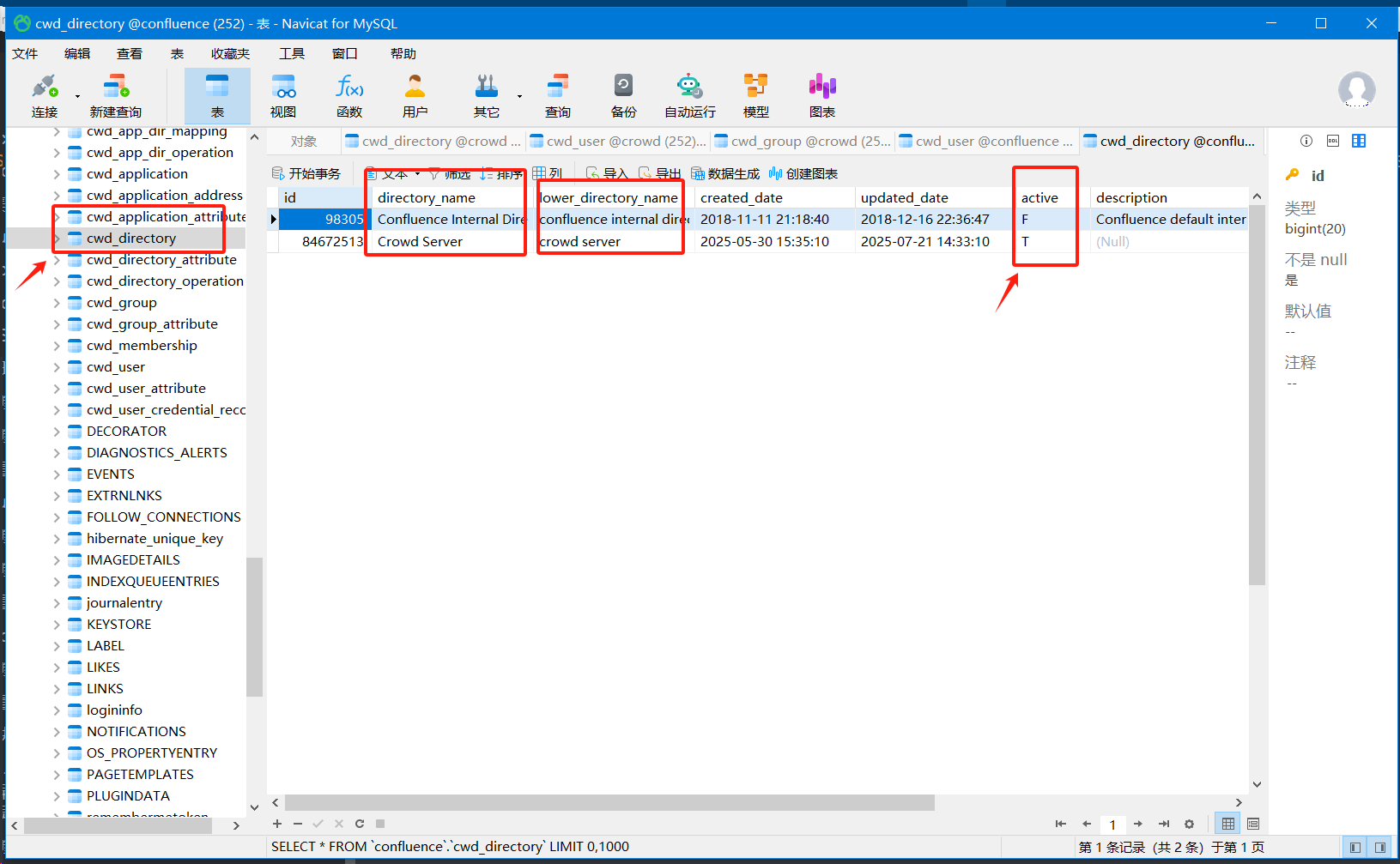Viewport: 1400px width, 864px height.
Task: Click the 列 (Columns) toolbar button
Action: point(548,173)
